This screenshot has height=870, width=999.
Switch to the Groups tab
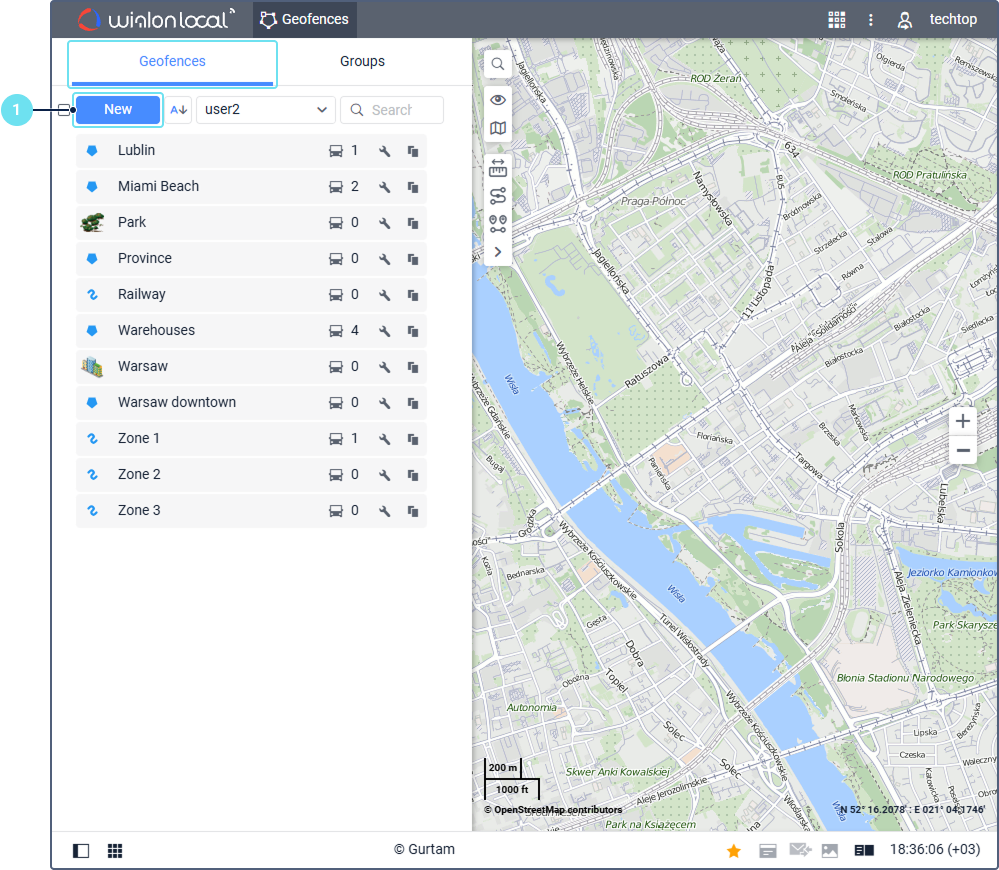tap(362, 62)
